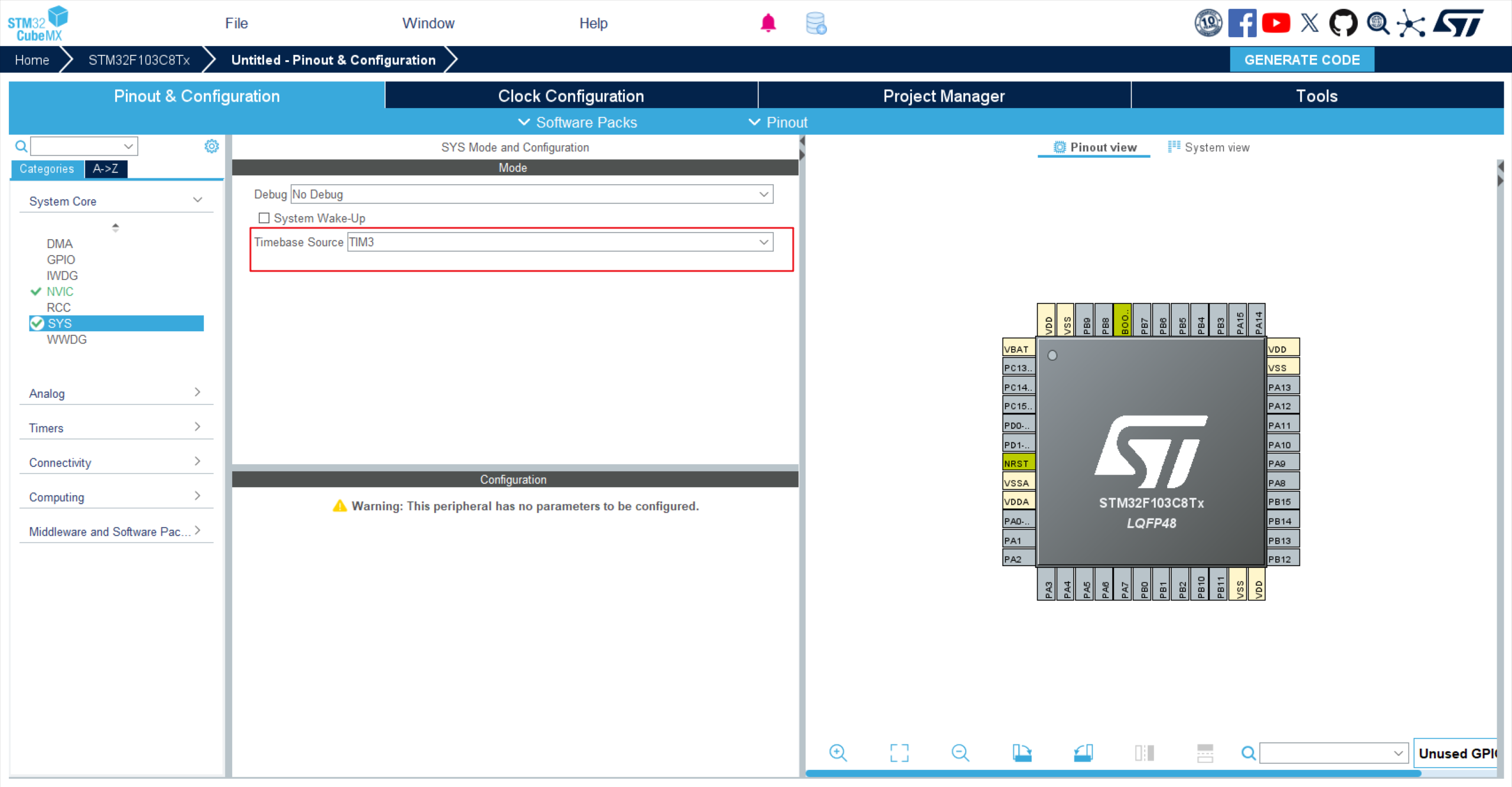Select RCC in System Core
Screen dimensions: 1512x787
click(58, 307)
